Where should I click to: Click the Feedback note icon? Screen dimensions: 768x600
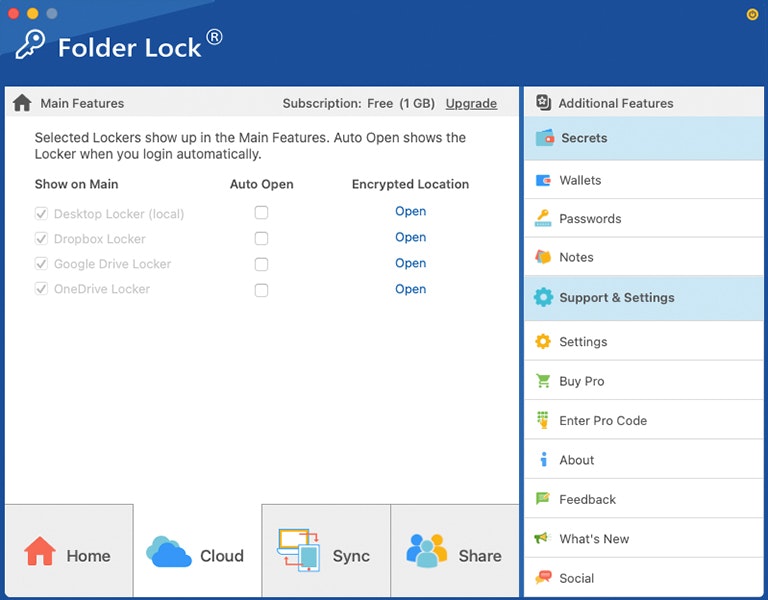point(543,499)
